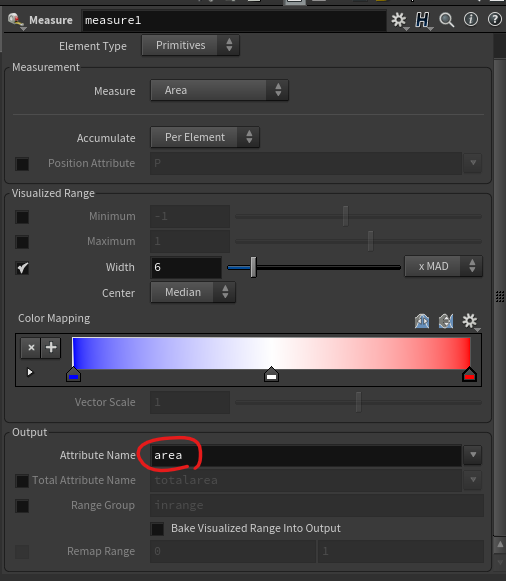Open the Measure Area dropdown

coord(219,90)
